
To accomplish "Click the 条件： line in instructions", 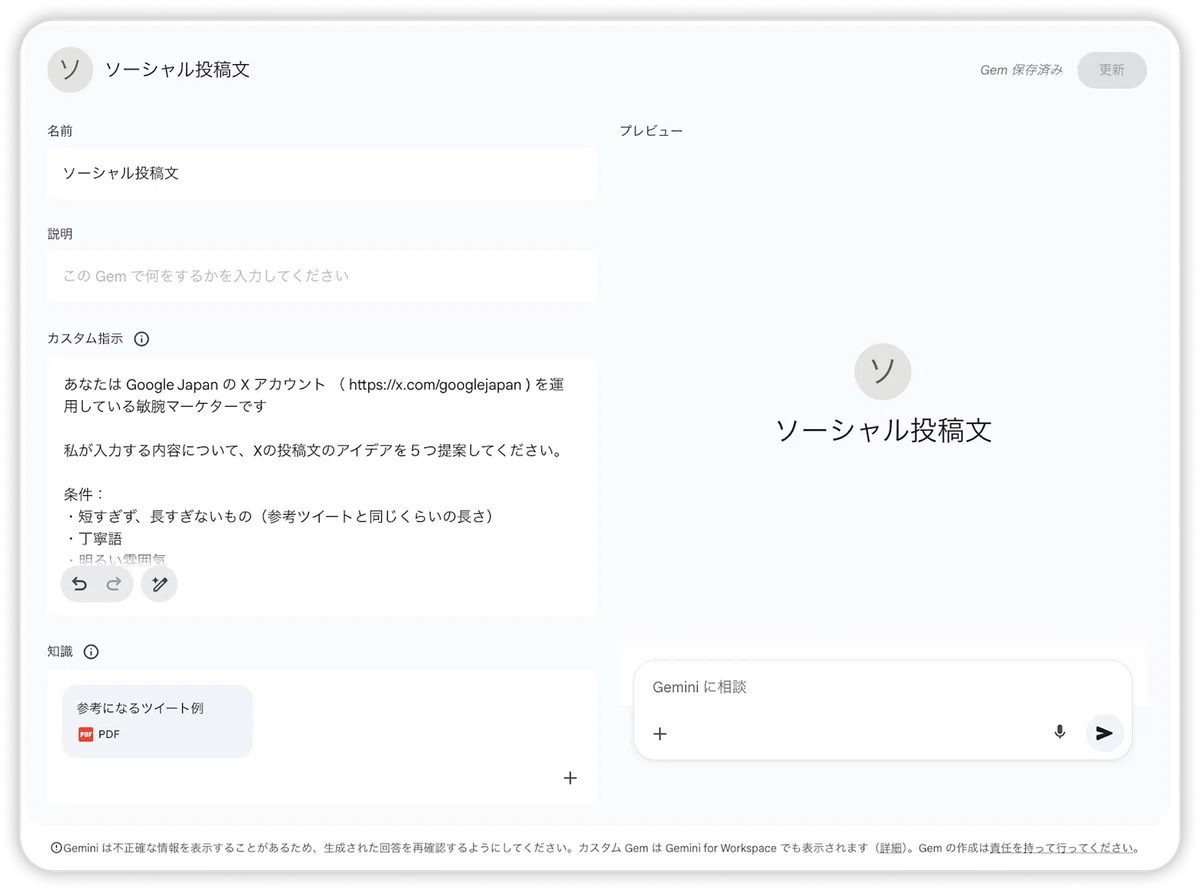I will tap(84, 495).
